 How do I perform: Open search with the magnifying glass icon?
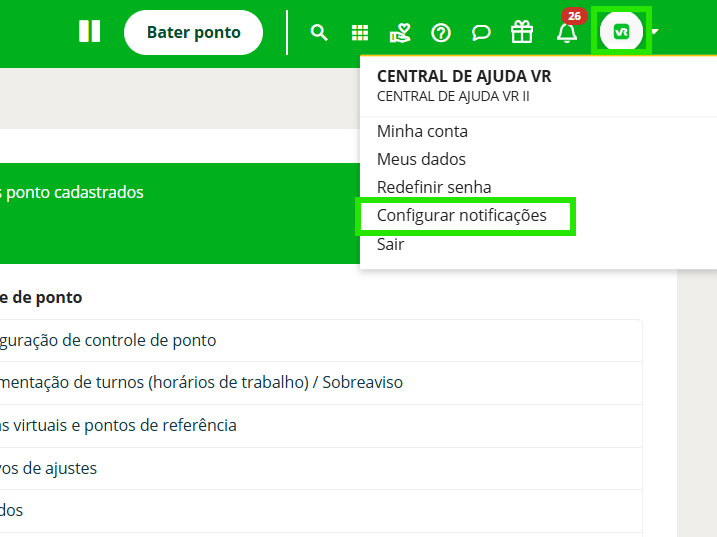pyautogui.click(x=319, y=33)
